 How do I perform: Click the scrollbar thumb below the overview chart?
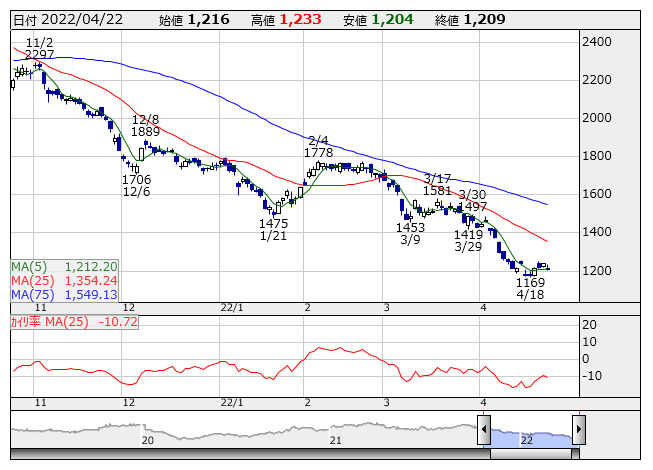[531, 453]
